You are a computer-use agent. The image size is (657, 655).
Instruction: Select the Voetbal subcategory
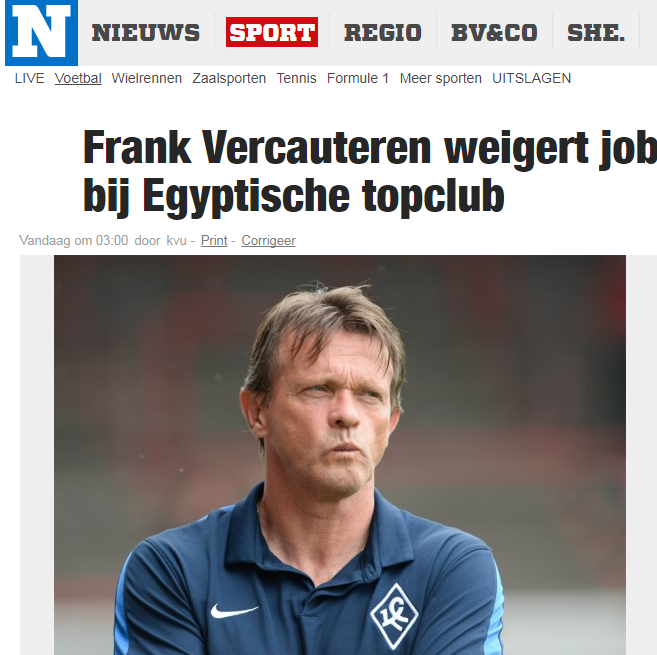(x=78, y=78)
